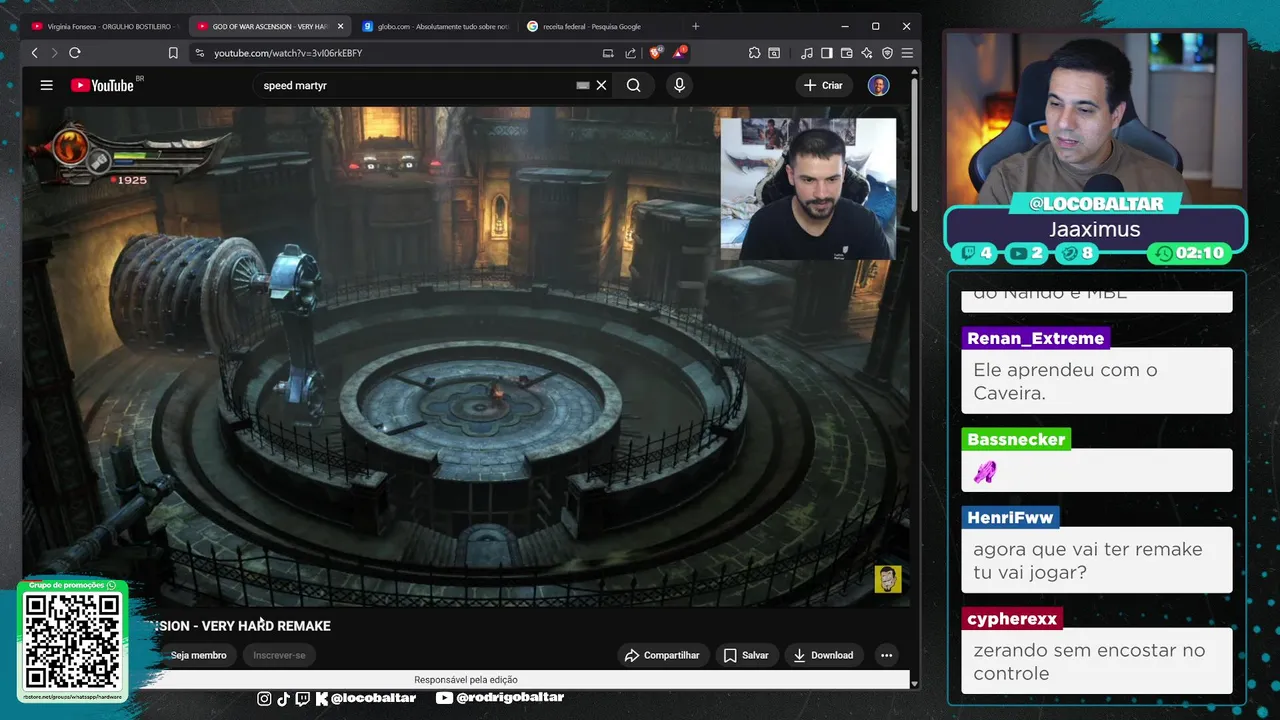Toggle the browser sidebar panel
Screen dimensions: 1280x720
point(827,53)
